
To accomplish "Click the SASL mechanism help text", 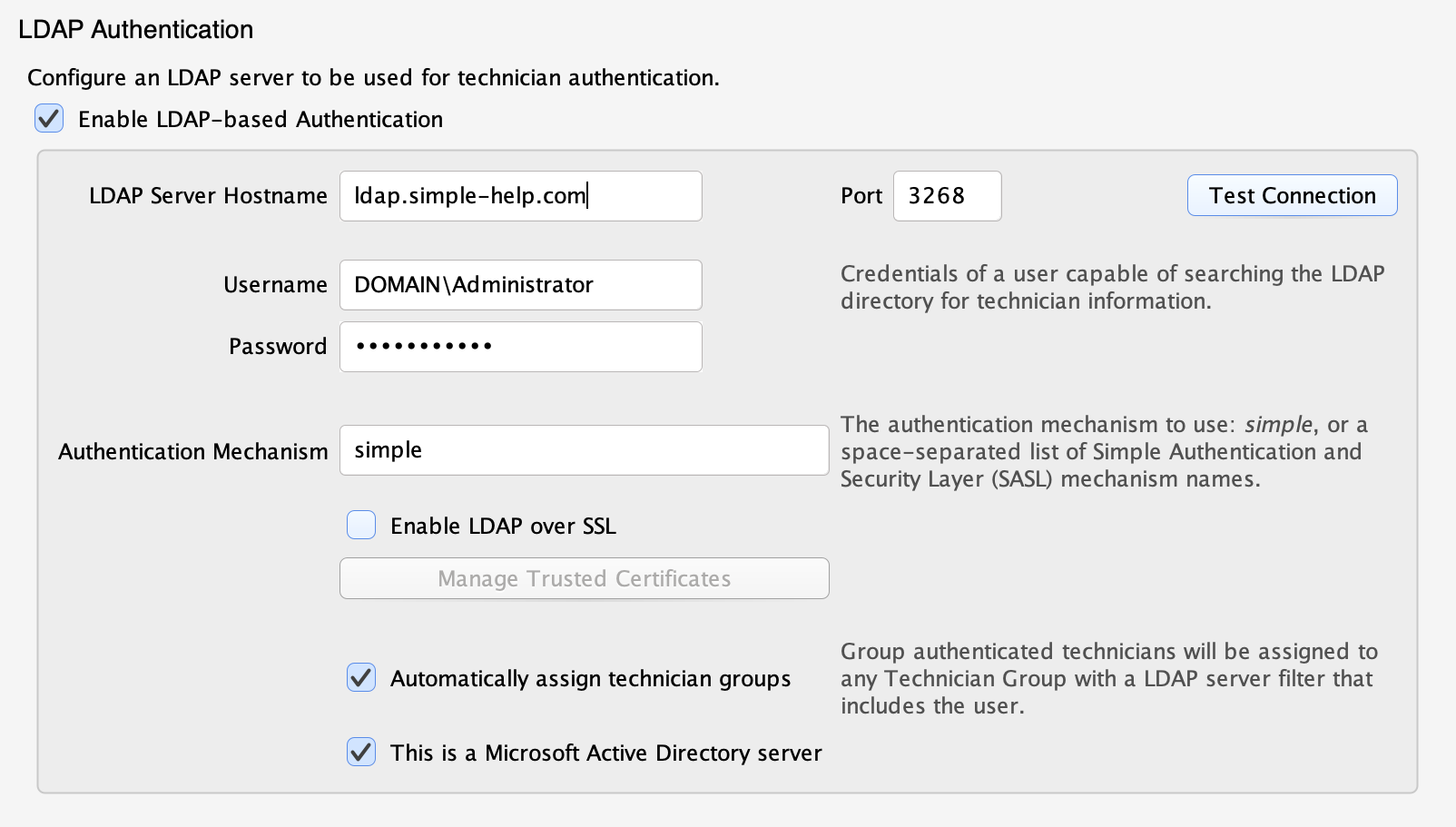I will click(x=1101, y=451).
